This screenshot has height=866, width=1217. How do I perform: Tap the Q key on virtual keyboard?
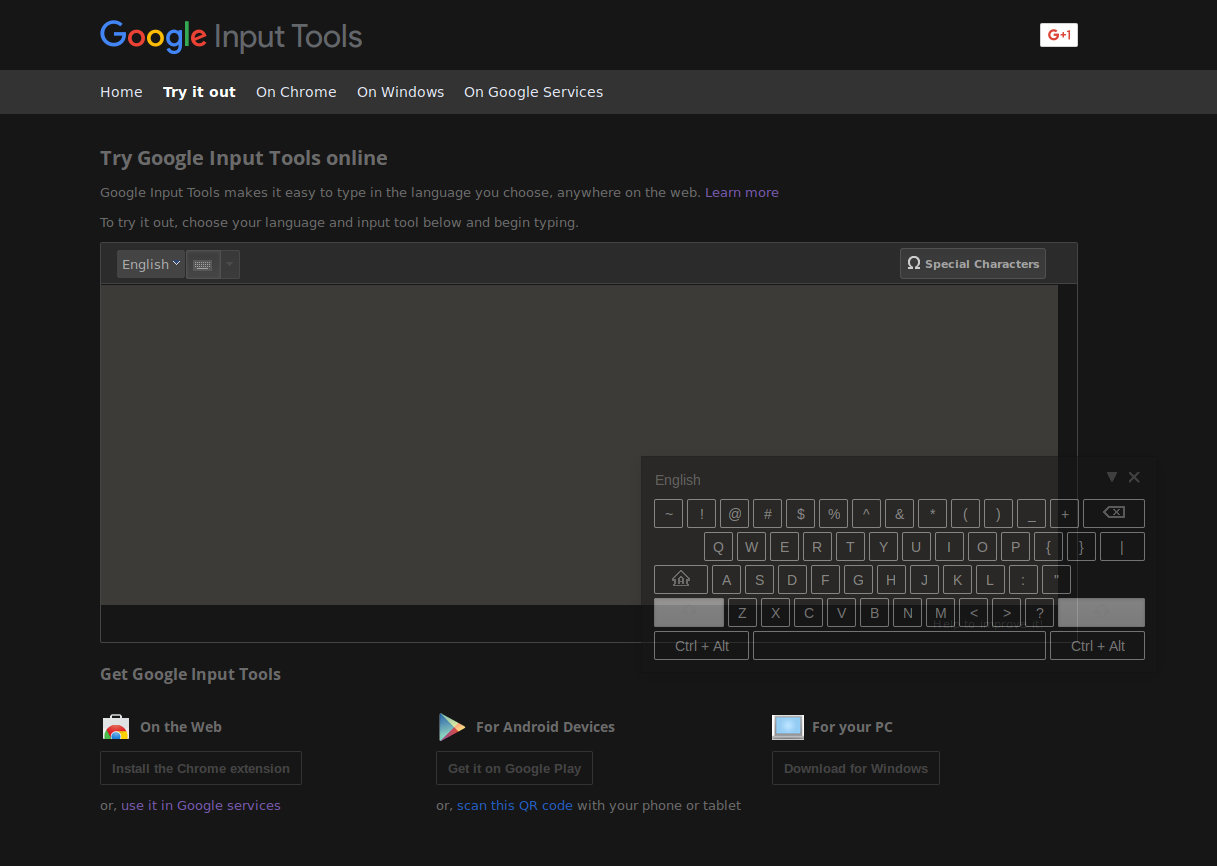click(x=718, y=546)
